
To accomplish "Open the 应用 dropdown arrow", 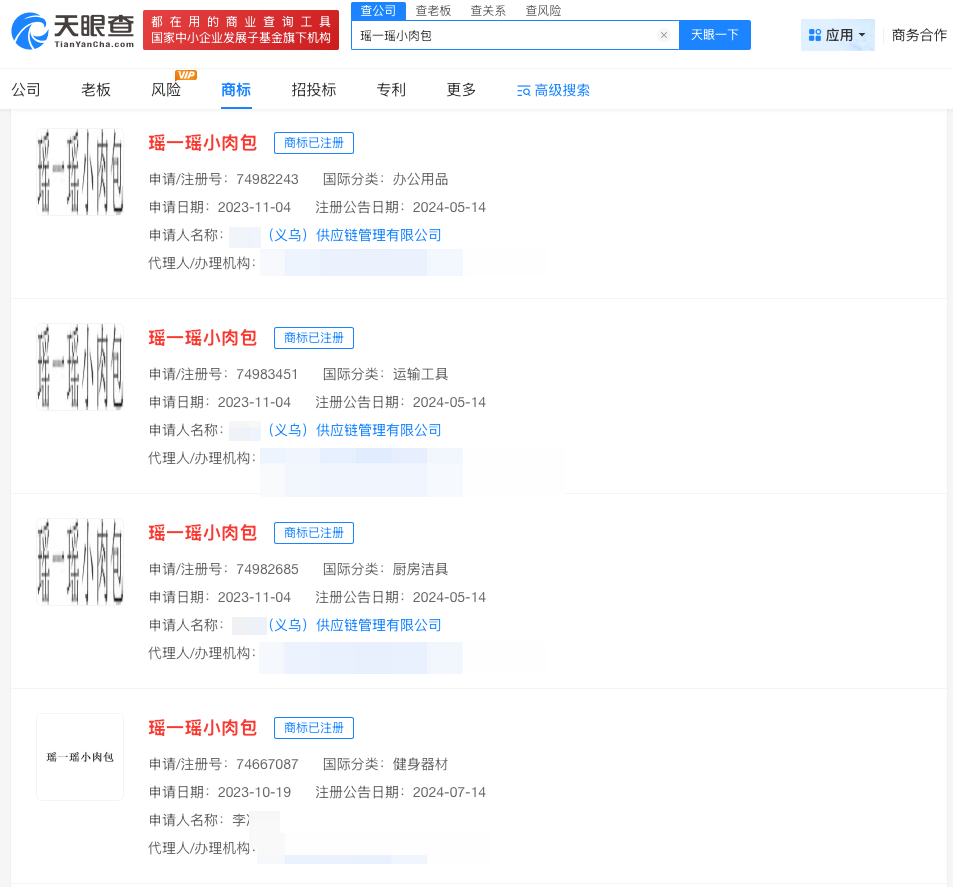I will pos(862,34).
